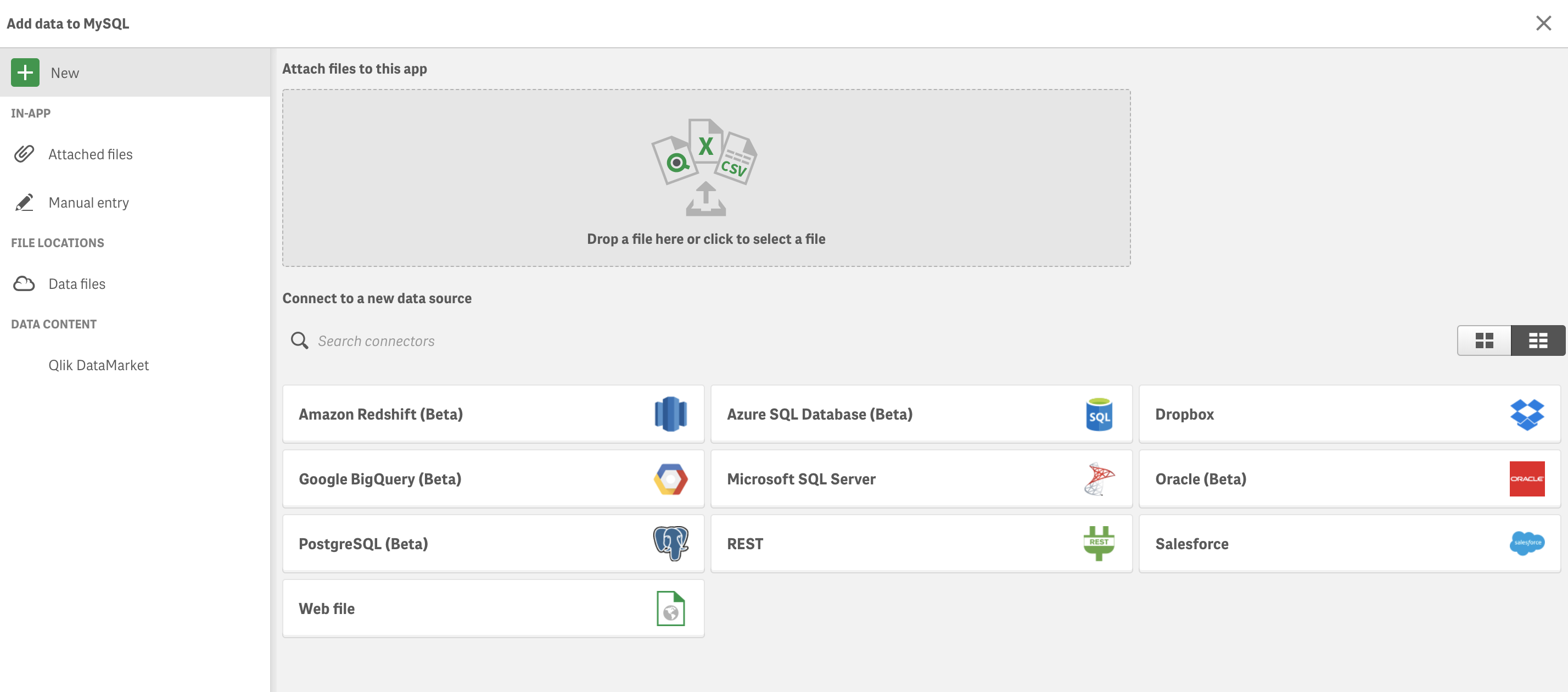Click the Salesforce cloud logo icon
The image size is (1568, 692).
1527,543
